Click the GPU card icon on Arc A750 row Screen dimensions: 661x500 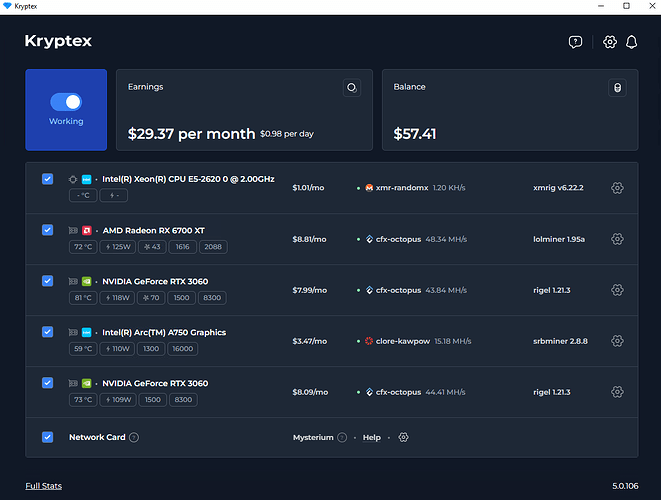pos(73,332)
